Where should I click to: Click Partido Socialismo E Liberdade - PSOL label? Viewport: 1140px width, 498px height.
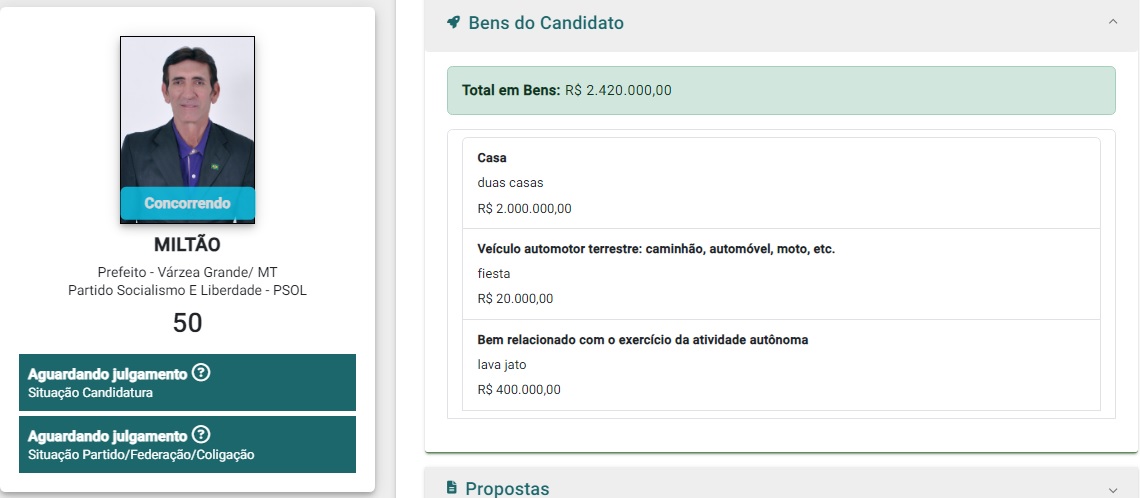click(x=187, y=290)
